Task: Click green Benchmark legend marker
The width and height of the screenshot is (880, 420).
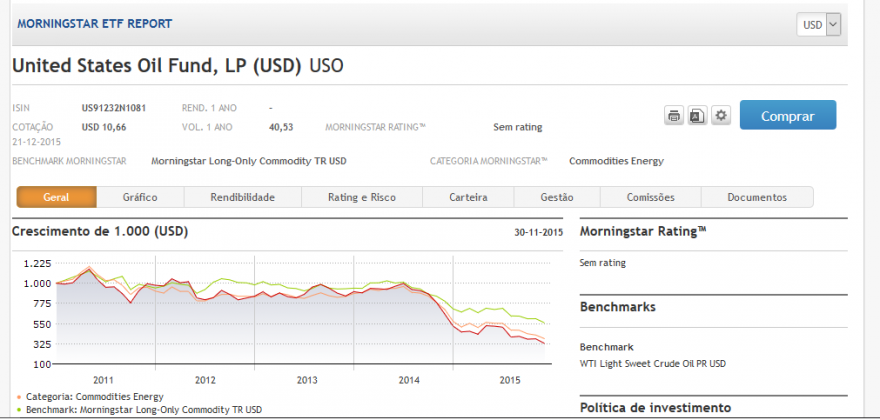Action: click(20, 410)
